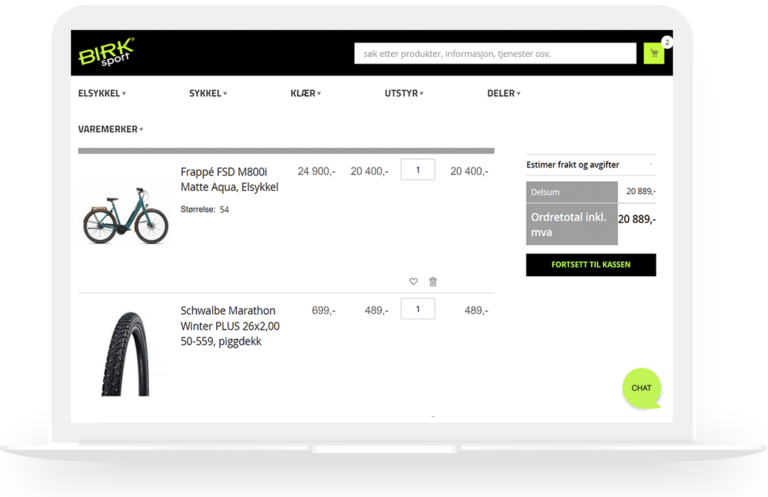Screen dimensions: 768x497
Task: Open the DELER menu
Action: click(x=503, y=93)
